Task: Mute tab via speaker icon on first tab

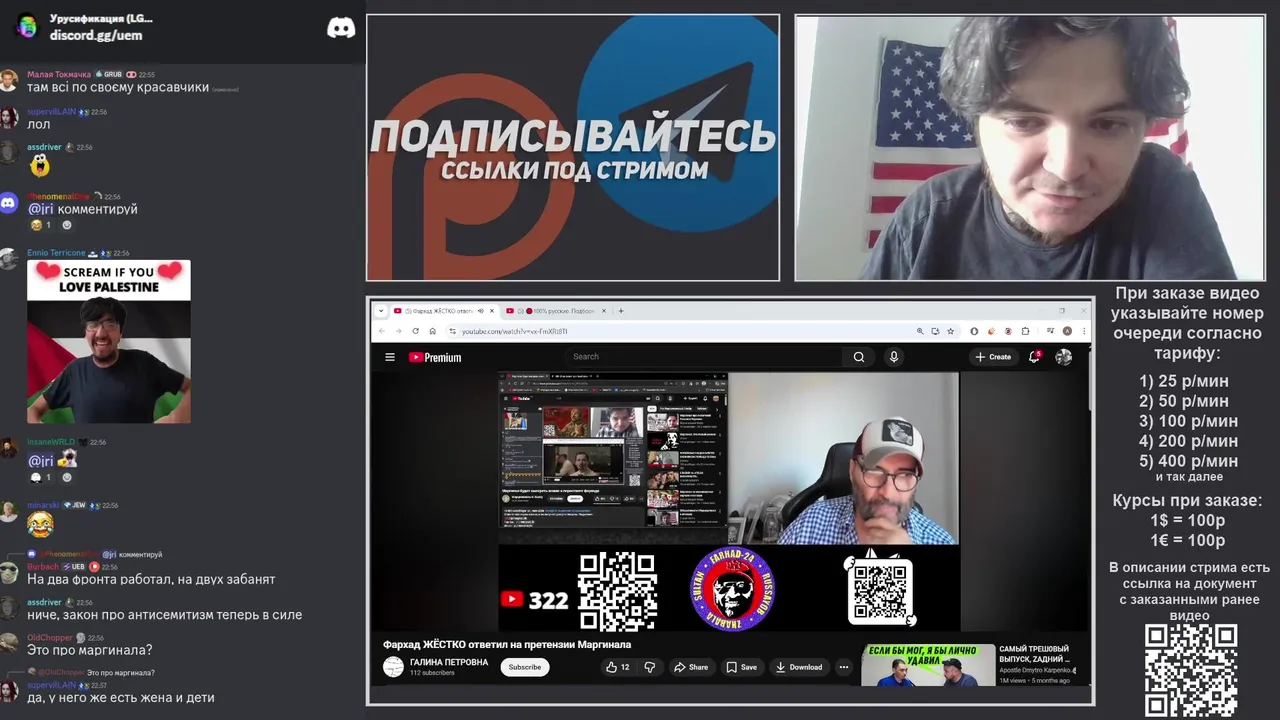Action: tap(481, 311)
